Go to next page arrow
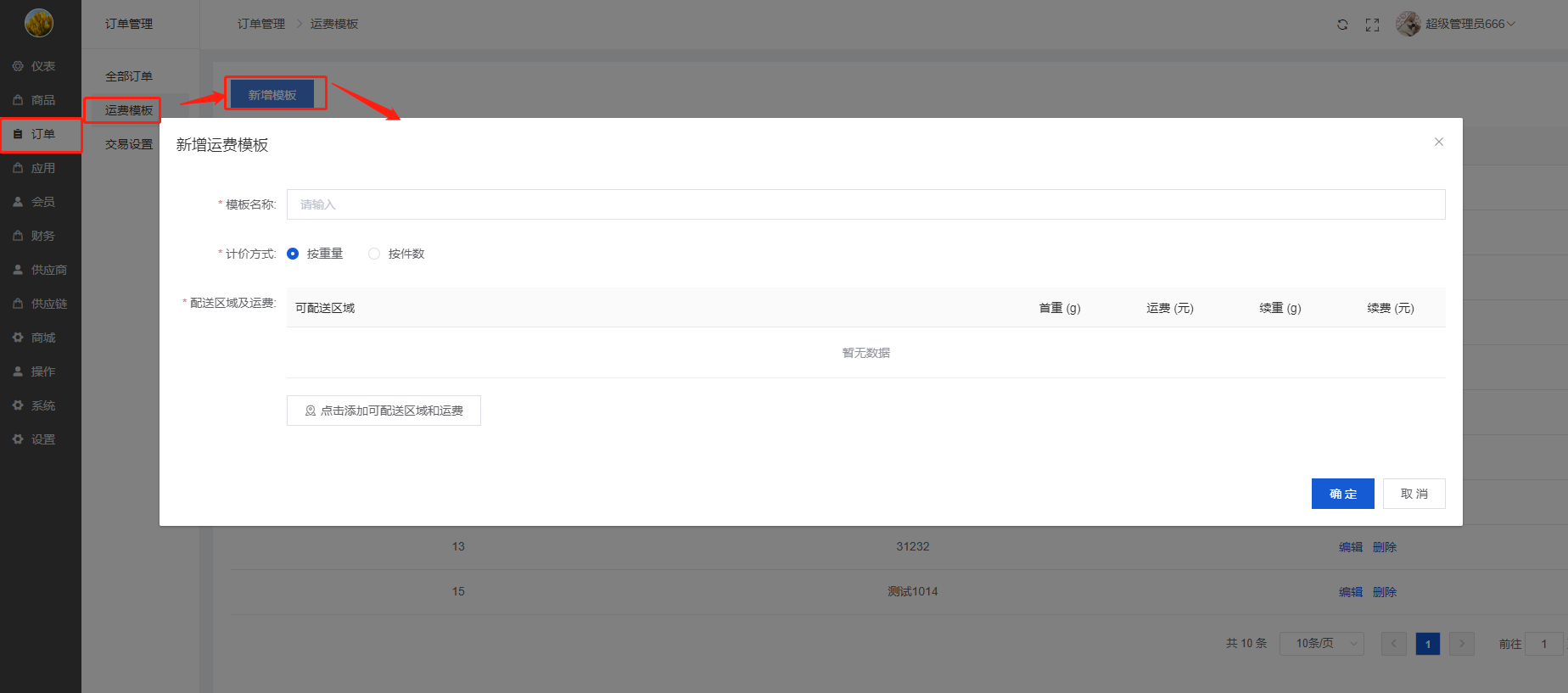Screen dimensions: 1568x693 pos(1462,644)
